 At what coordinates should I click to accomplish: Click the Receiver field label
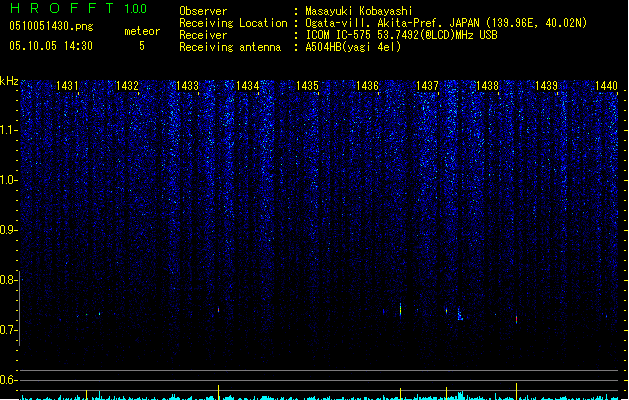tap(203, 35)
